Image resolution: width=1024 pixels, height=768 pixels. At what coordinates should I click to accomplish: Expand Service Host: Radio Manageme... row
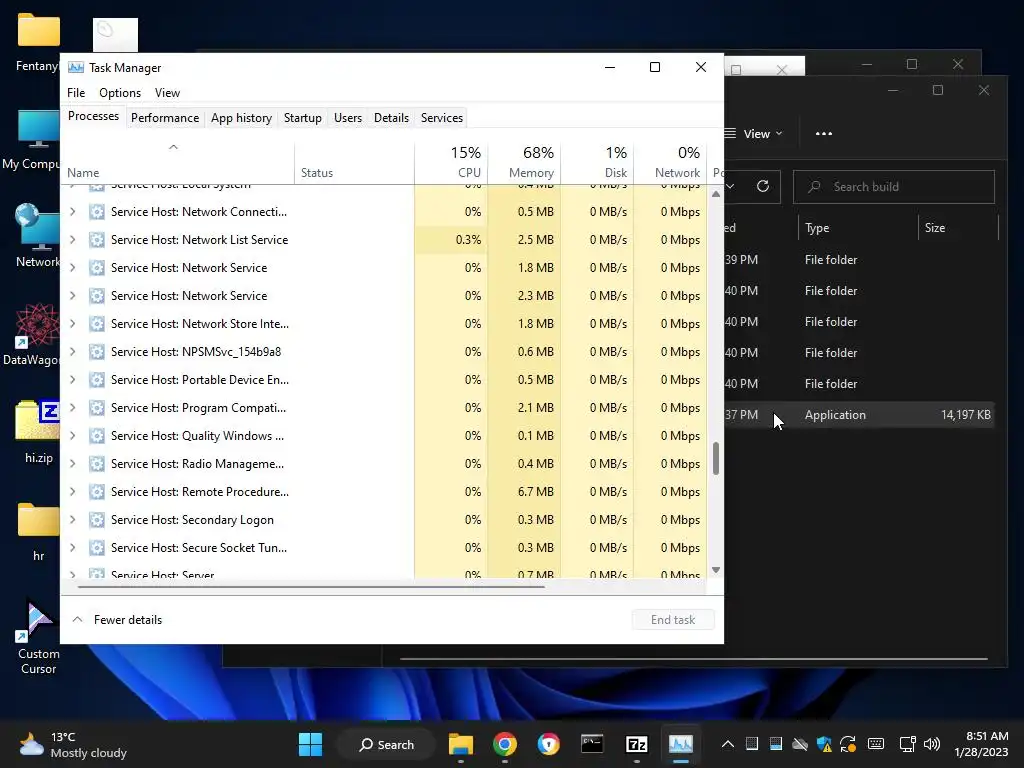click(x=72, y=464)
